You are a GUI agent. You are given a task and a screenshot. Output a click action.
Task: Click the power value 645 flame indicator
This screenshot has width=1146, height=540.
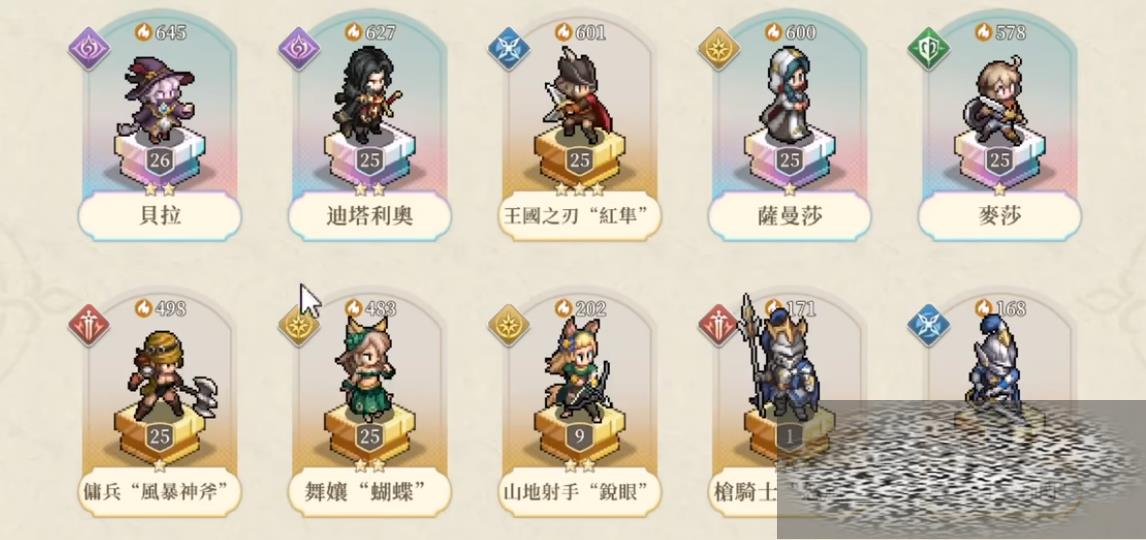161,32
